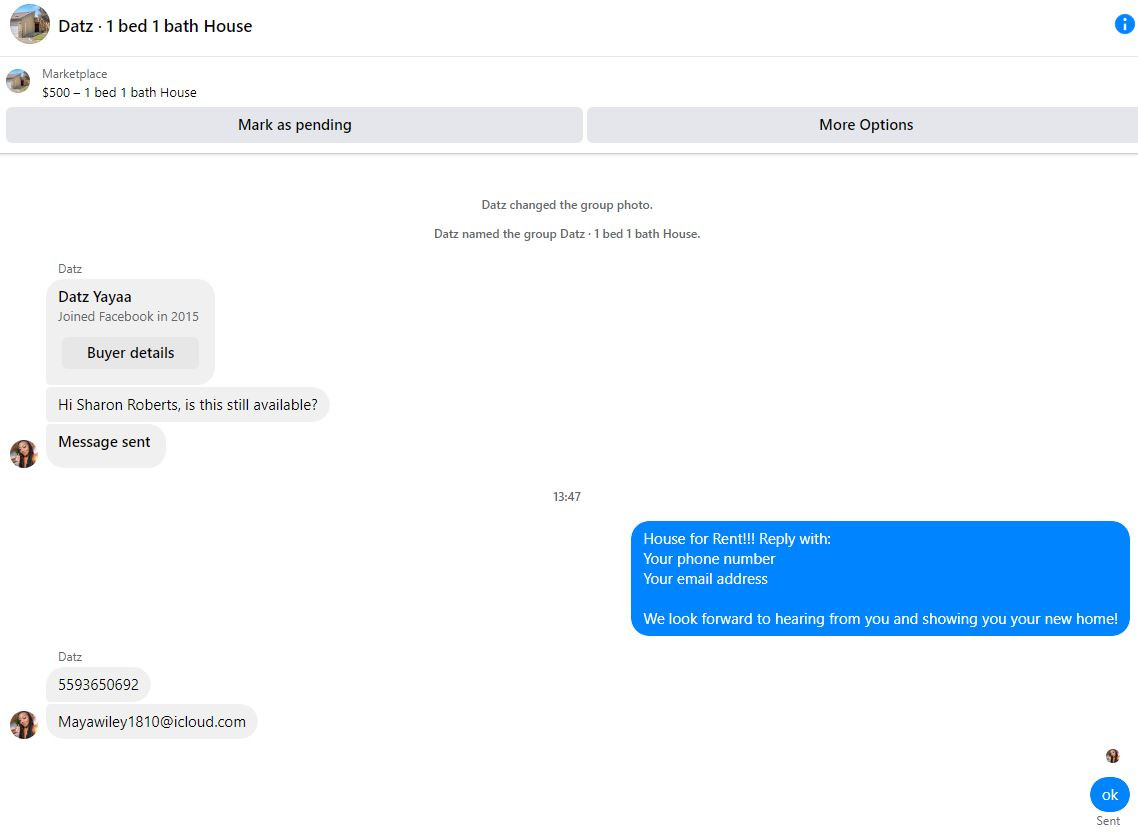Click Datz avatar beside email message
1138x832 pixels.
pyautogui.click(x=23, y=725)
